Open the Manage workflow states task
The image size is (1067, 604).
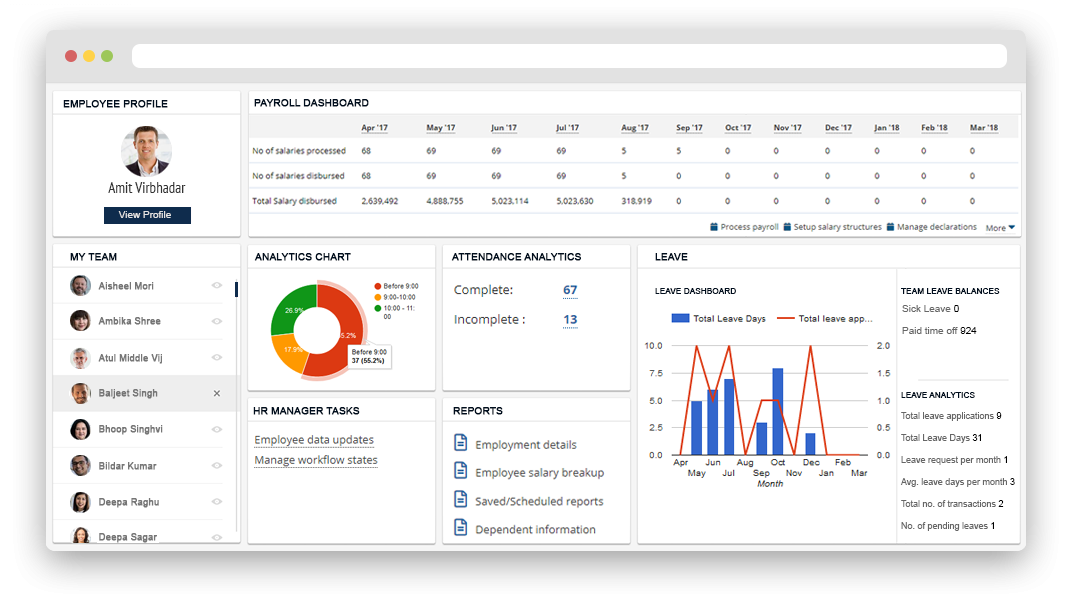(316, 460)
